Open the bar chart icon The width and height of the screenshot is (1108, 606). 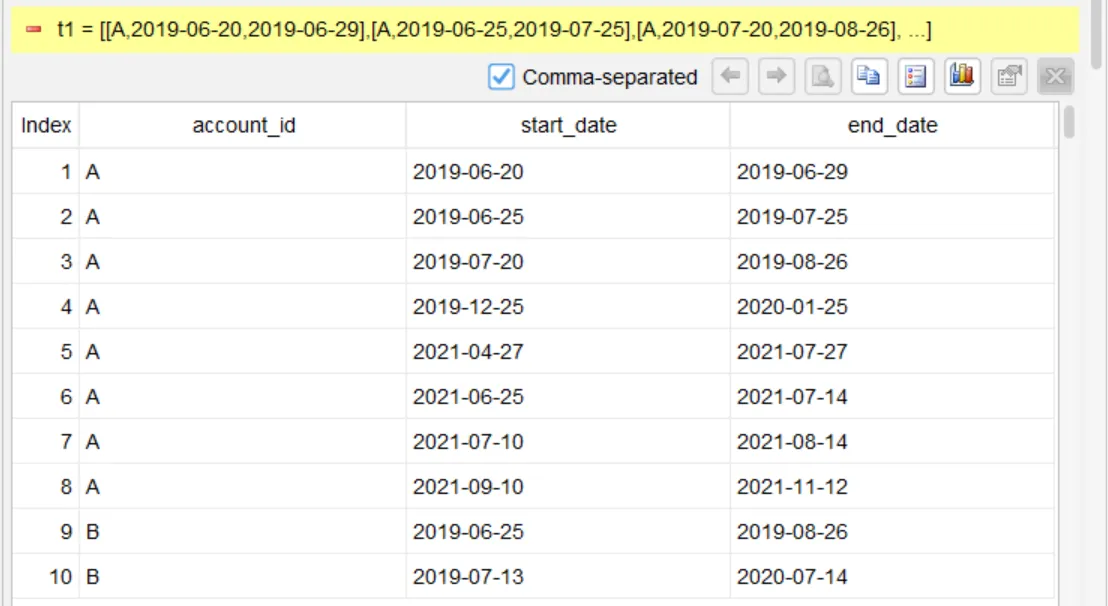click(x=962, y=76)
